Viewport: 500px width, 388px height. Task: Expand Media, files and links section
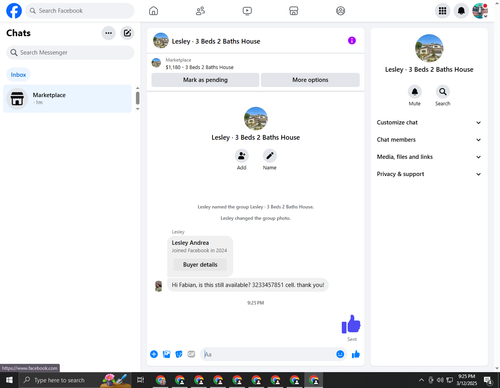[x=429, y=157]
